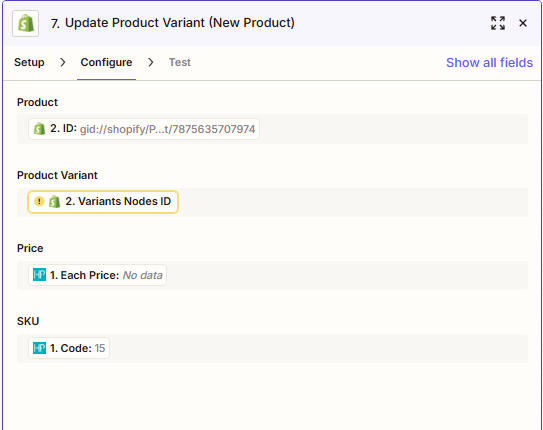This screenshot has height=430, width=543.
Task: Click empty area of Product Variant field
Action: point(353,203)
